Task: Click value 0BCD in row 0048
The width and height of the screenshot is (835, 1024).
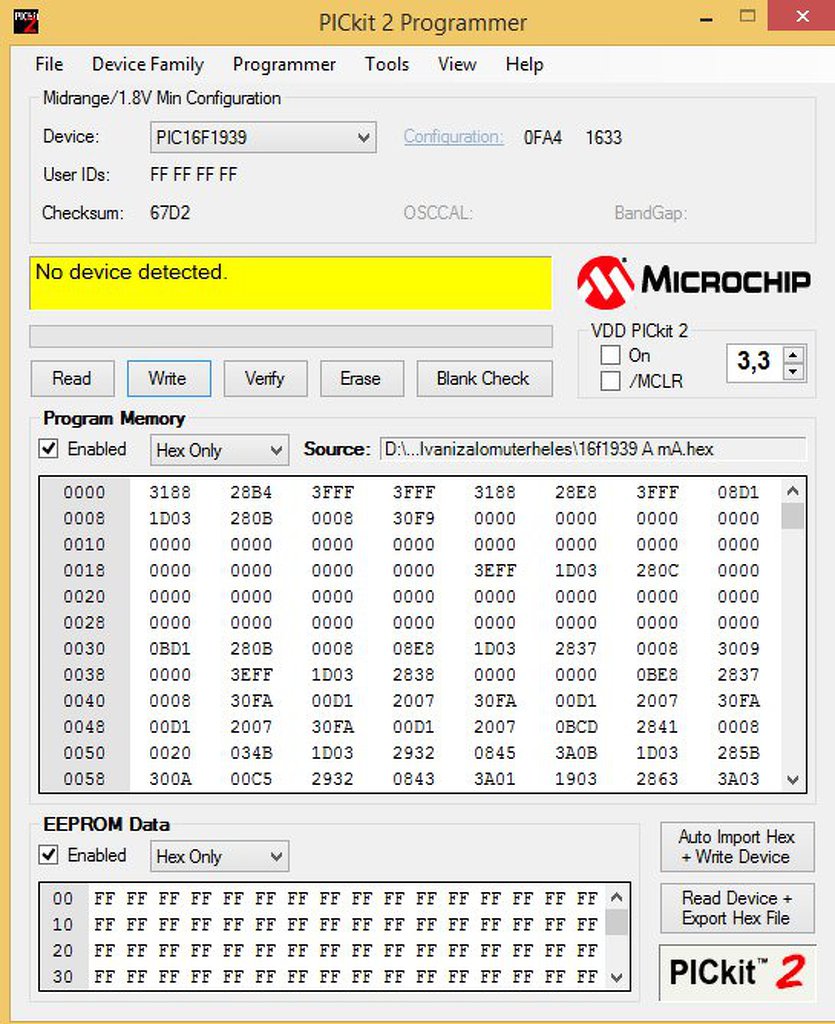Action: coord(576,727)
